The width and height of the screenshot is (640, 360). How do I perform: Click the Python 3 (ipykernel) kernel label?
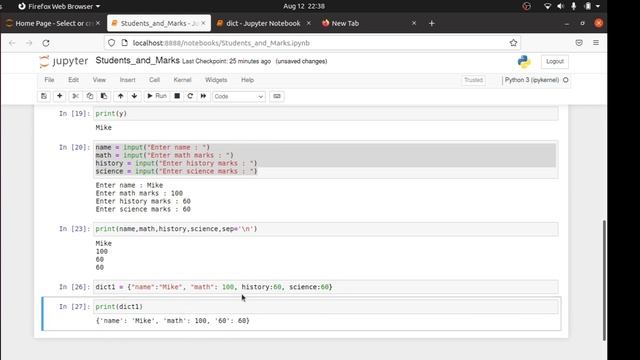click(532, 80)
